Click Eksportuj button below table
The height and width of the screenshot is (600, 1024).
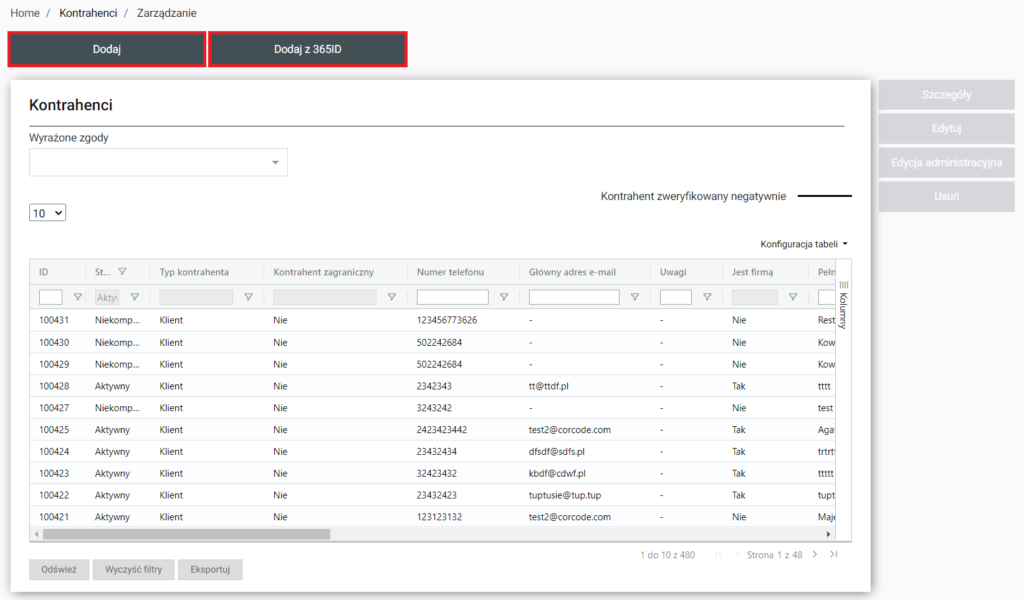point(210,570)
